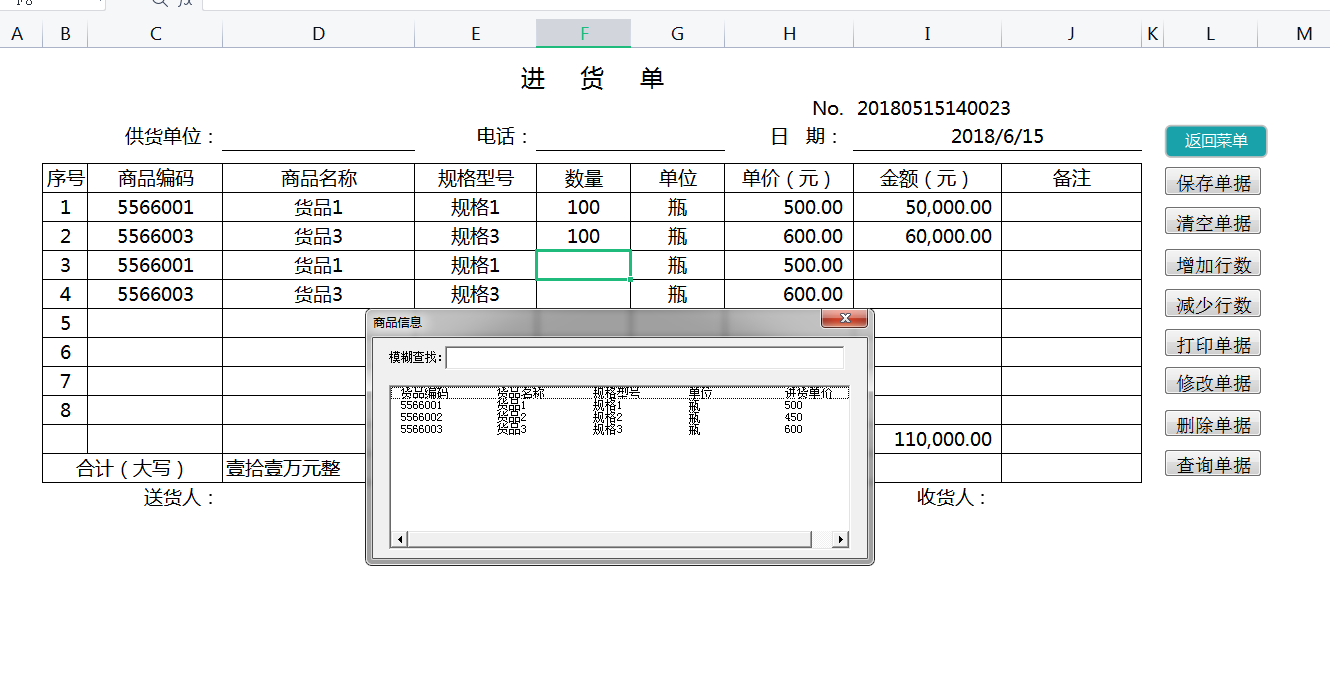Click the 商品名称 table header
The image size is (1330, 684).
click(319, 178)
